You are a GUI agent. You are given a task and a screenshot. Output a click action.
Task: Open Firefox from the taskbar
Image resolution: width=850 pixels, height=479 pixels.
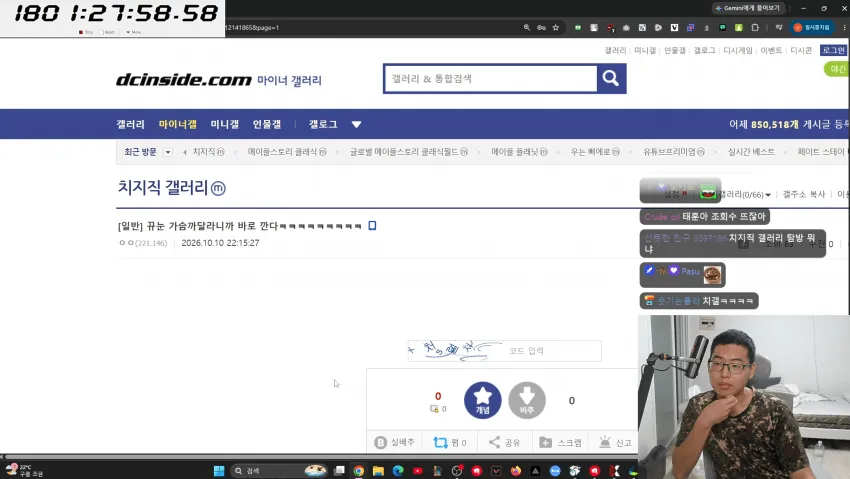pyautogui.click(x=516, y=471)
